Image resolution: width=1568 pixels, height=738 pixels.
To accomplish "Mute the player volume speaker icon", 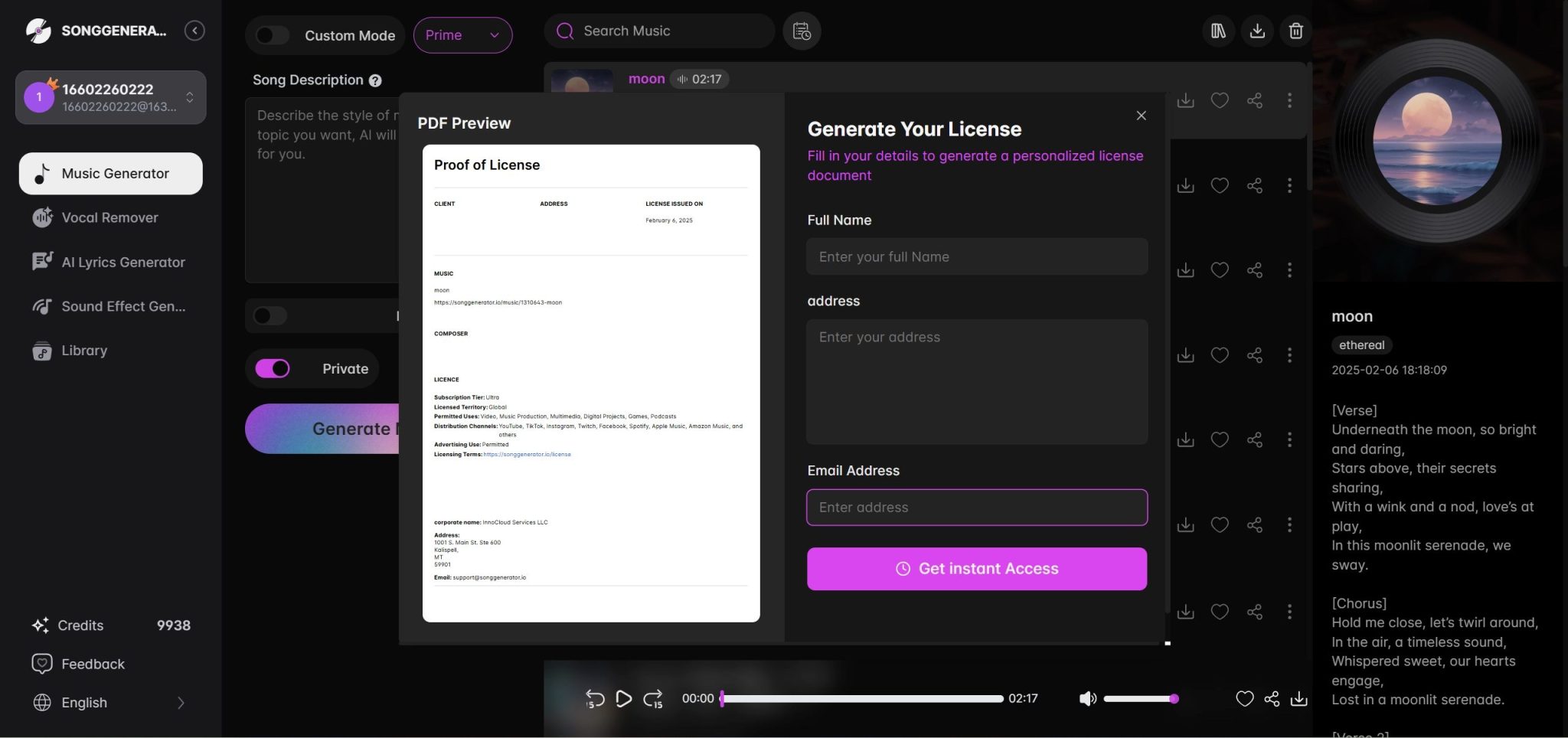I will click(x=1087, y=698).
